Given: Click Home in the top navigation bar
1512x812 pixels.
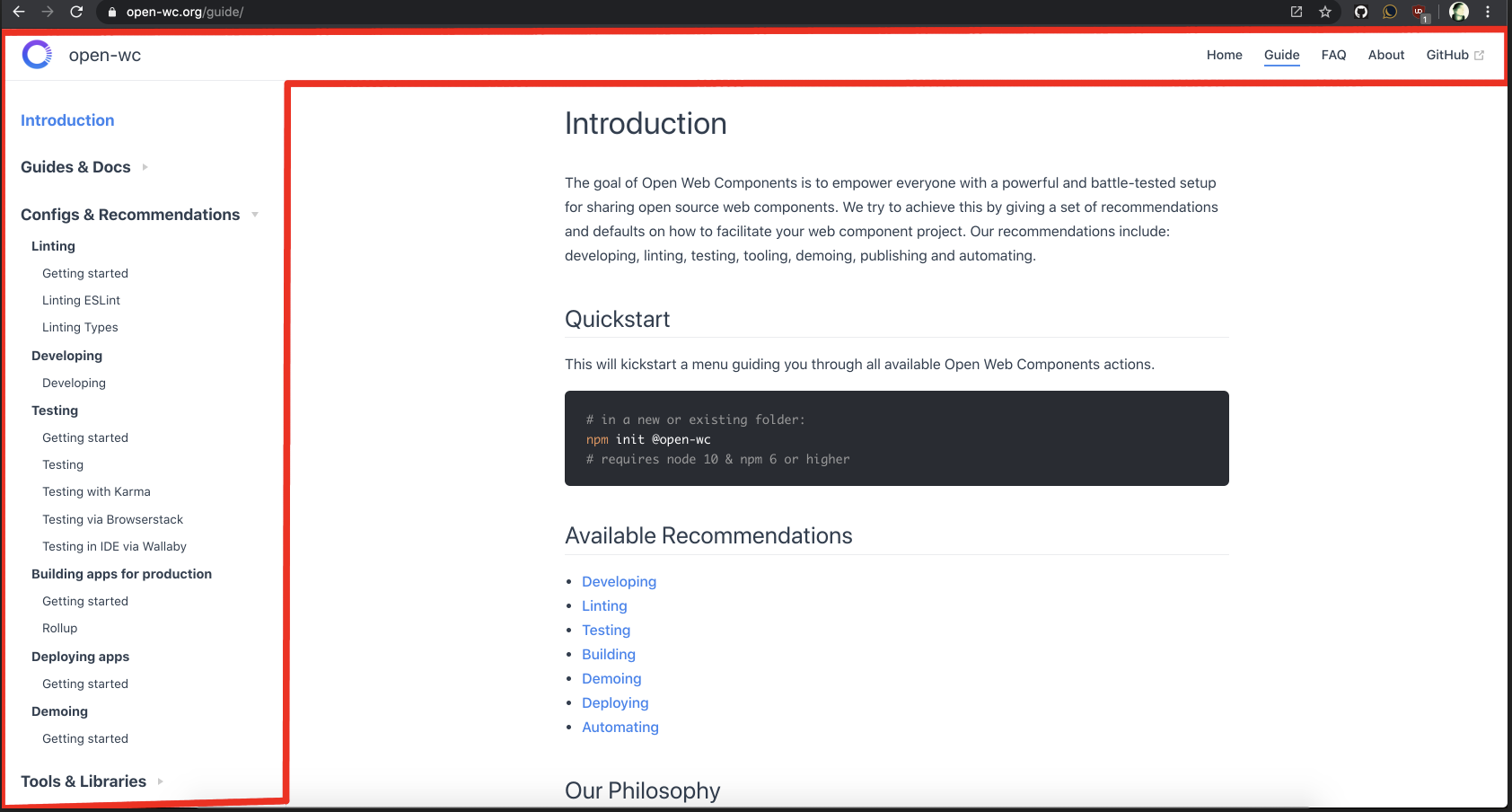Looking at the screenshot, I should [x=1224, y=55].
